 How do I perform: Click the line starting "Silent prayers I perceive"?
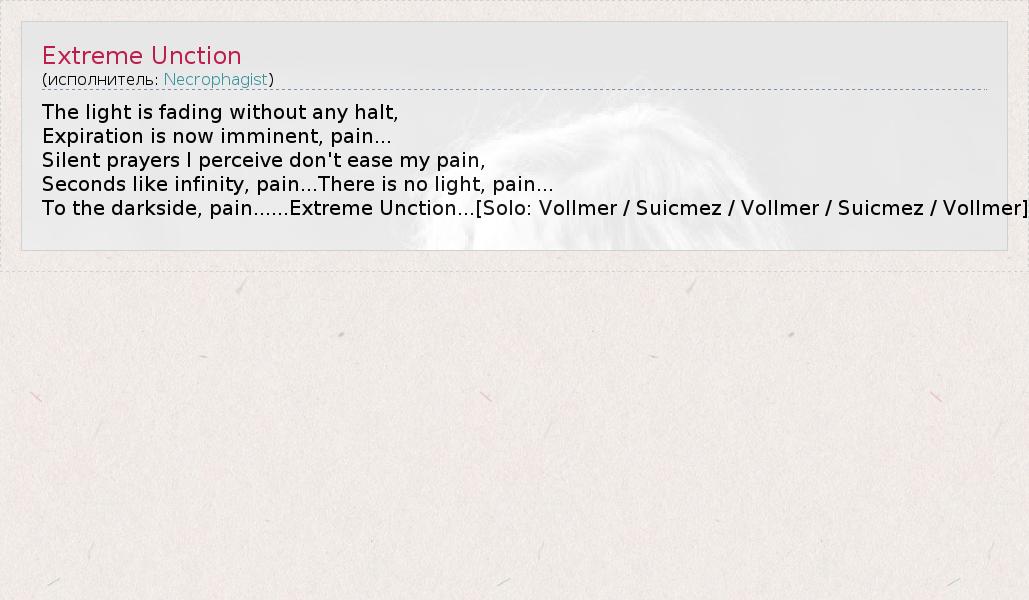point(263,161)
